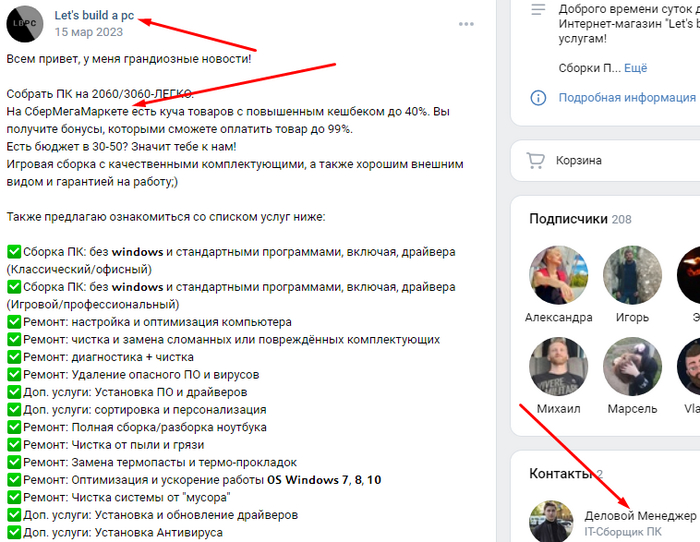Screen dimensions: 700x542
Task: Click the info circle icon
Action: click(x=538, y=97)
